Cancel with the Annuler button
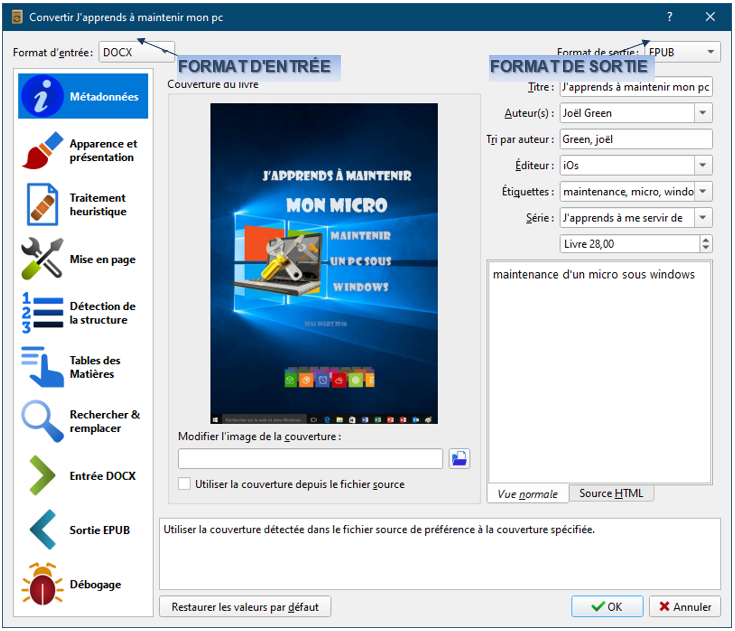 [x=685, y=607]
